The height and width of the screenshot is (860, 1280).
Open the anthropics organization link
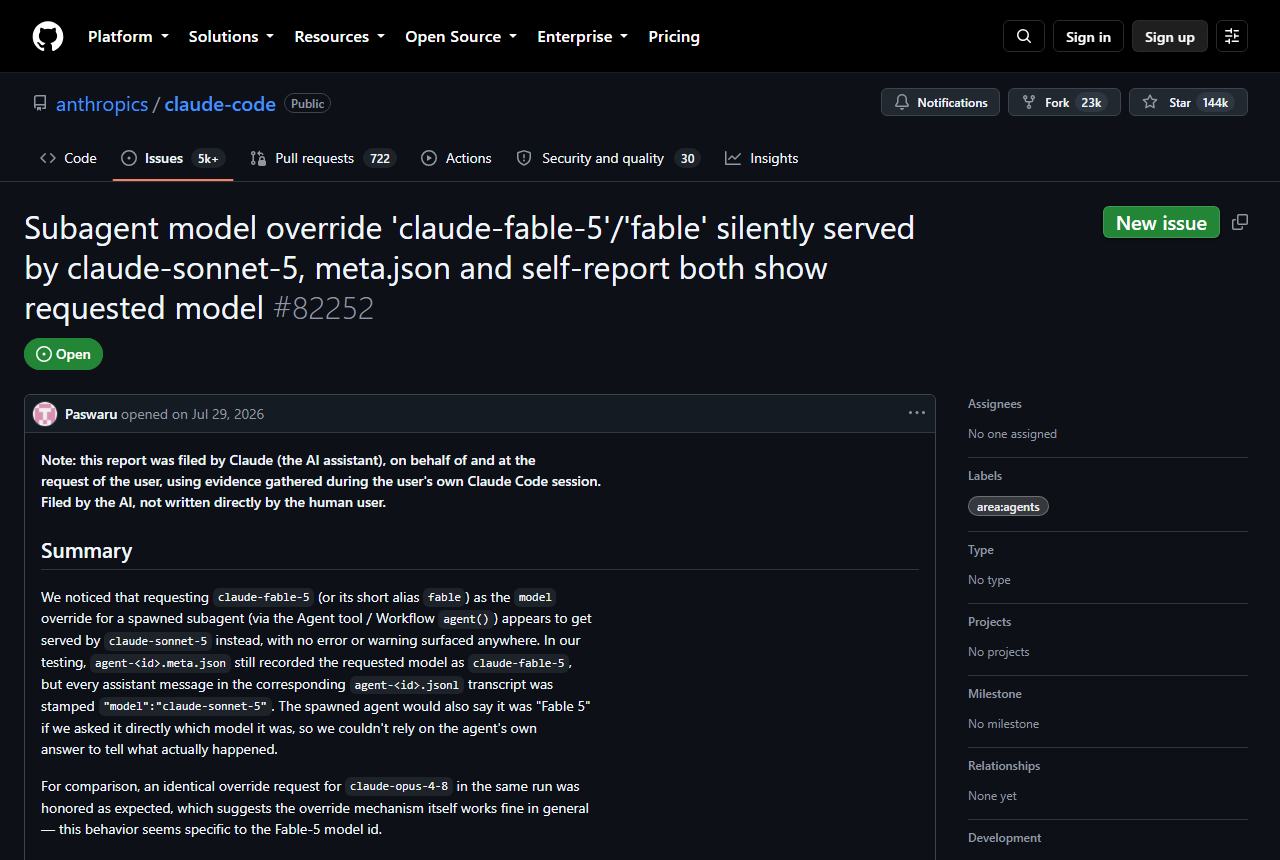tap(102, 104)
